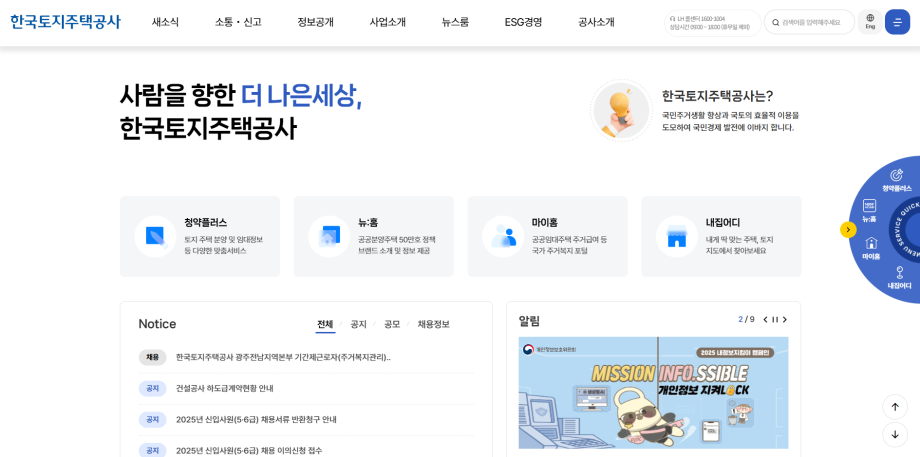Open the 건설공사 하도급계약현황 안내 notice
The image size is (920, 457).
point(225,388)
